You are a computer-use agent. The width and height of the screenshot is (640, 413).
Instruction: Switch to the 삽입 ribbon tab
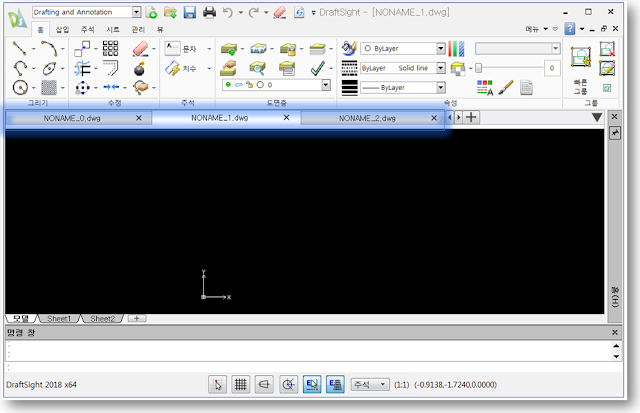point(62,29)
